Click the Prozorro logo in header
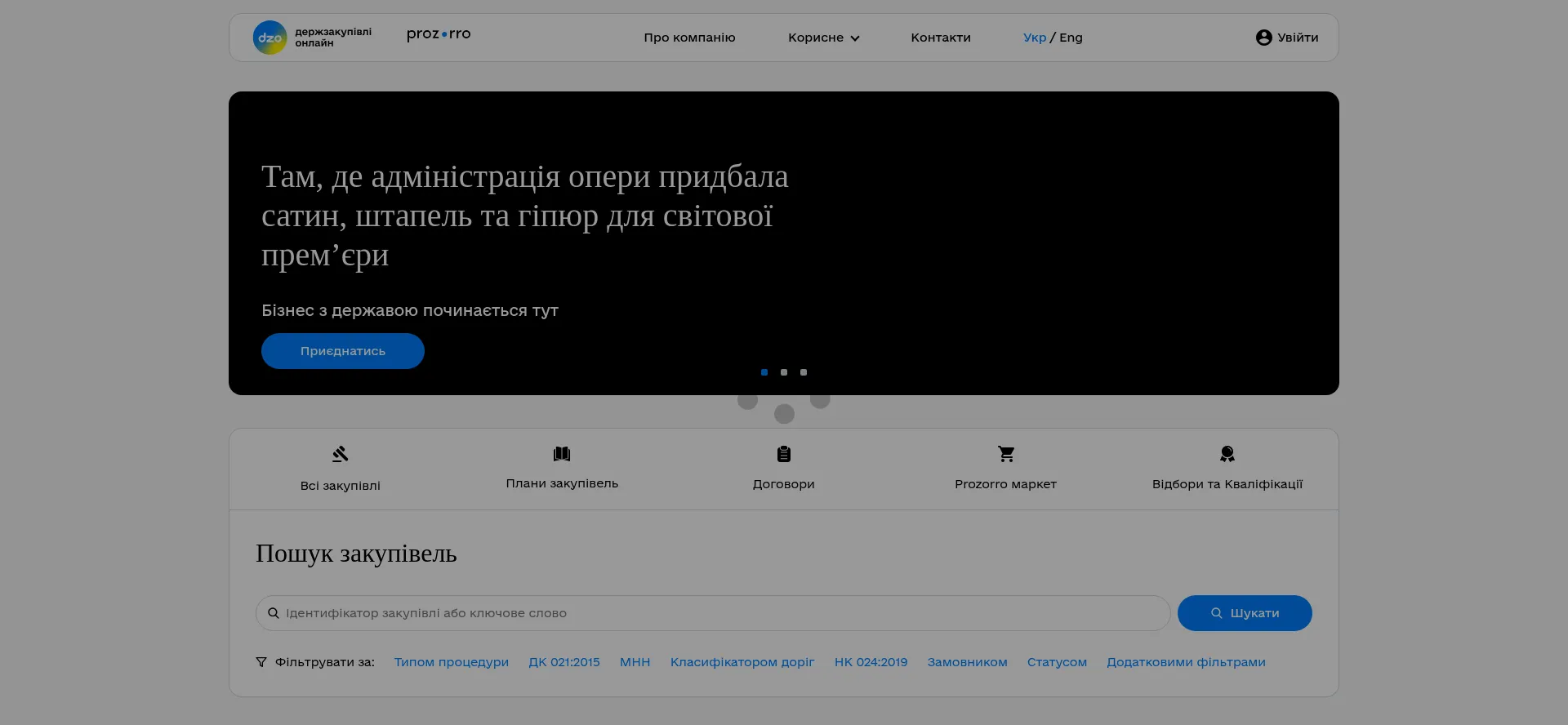 [x=439, y=34]
